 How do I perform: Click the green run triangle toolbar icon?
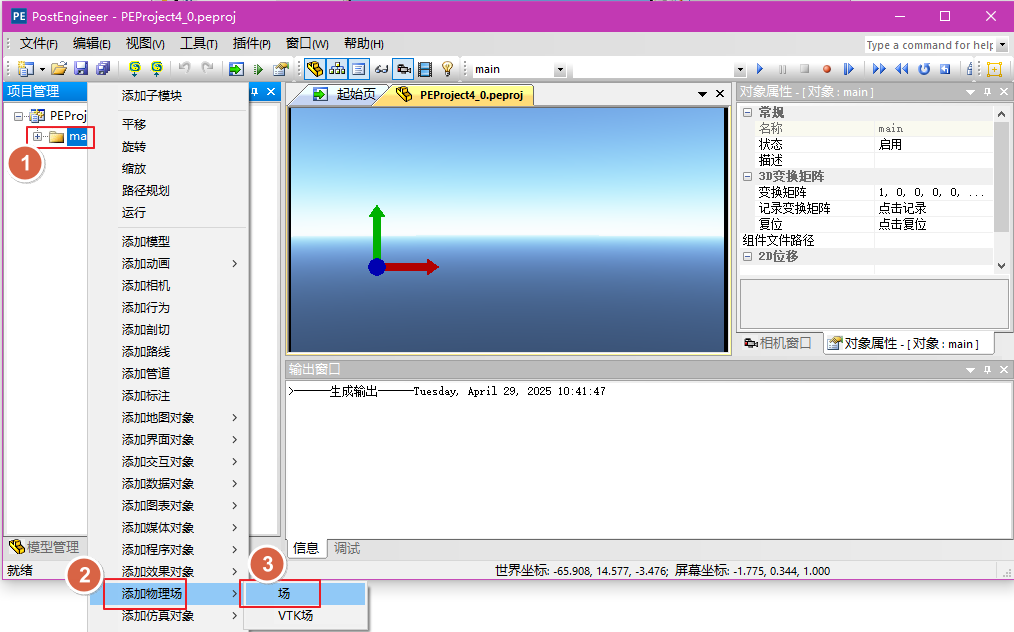[x=259, y=69]
